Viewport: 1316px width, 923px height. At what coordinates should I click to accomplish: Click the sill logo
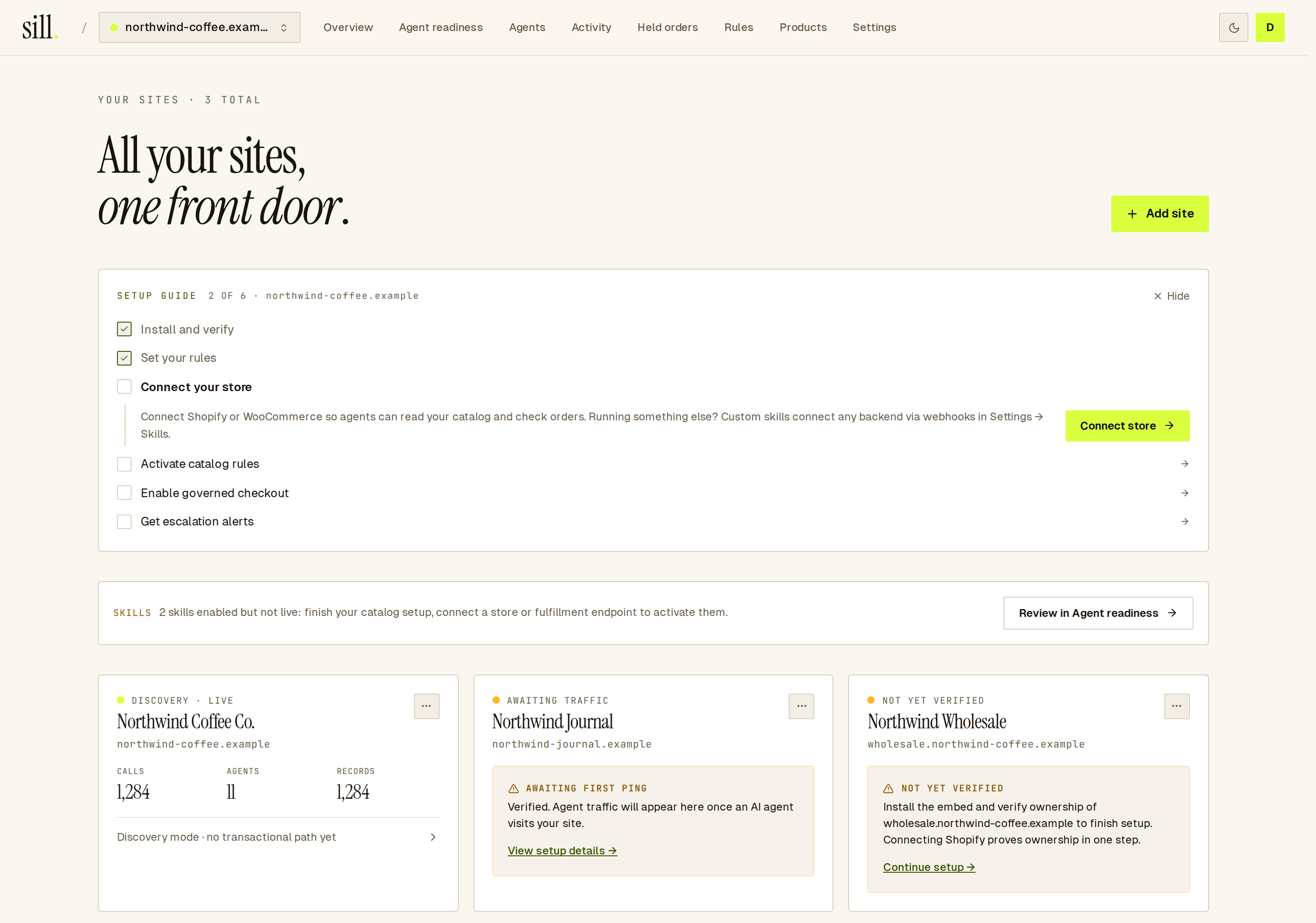[x=40, y=27]
